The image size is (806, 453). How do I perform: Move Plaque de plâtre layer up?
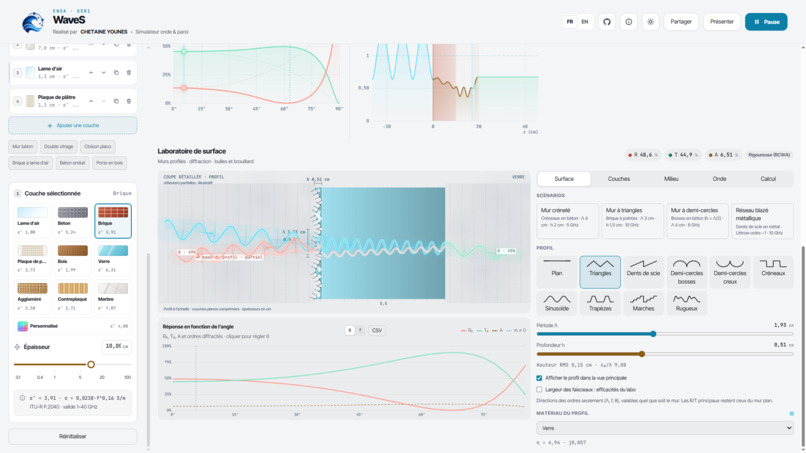(x=91, y=101)
